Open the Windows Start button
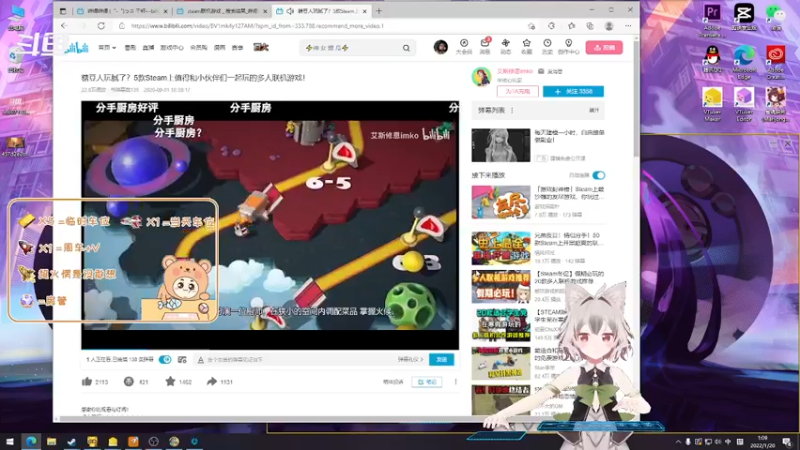 (10, 441)
